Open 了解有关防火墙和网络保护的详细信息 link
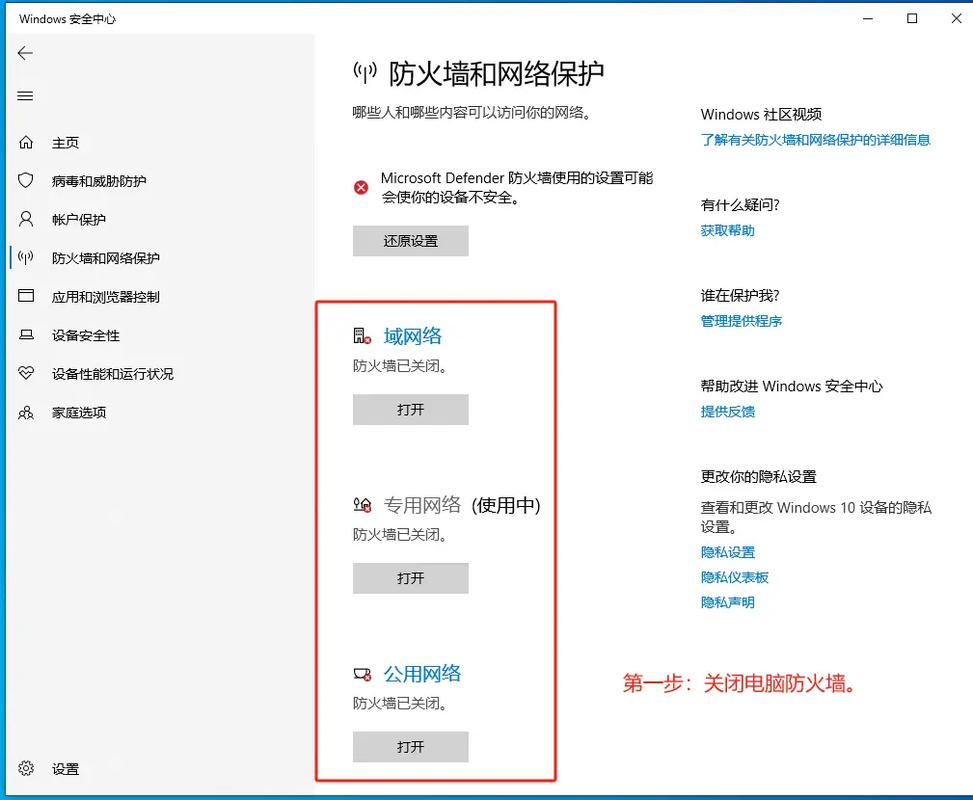The width and height of the screenshot is (973, 800). 815,140
